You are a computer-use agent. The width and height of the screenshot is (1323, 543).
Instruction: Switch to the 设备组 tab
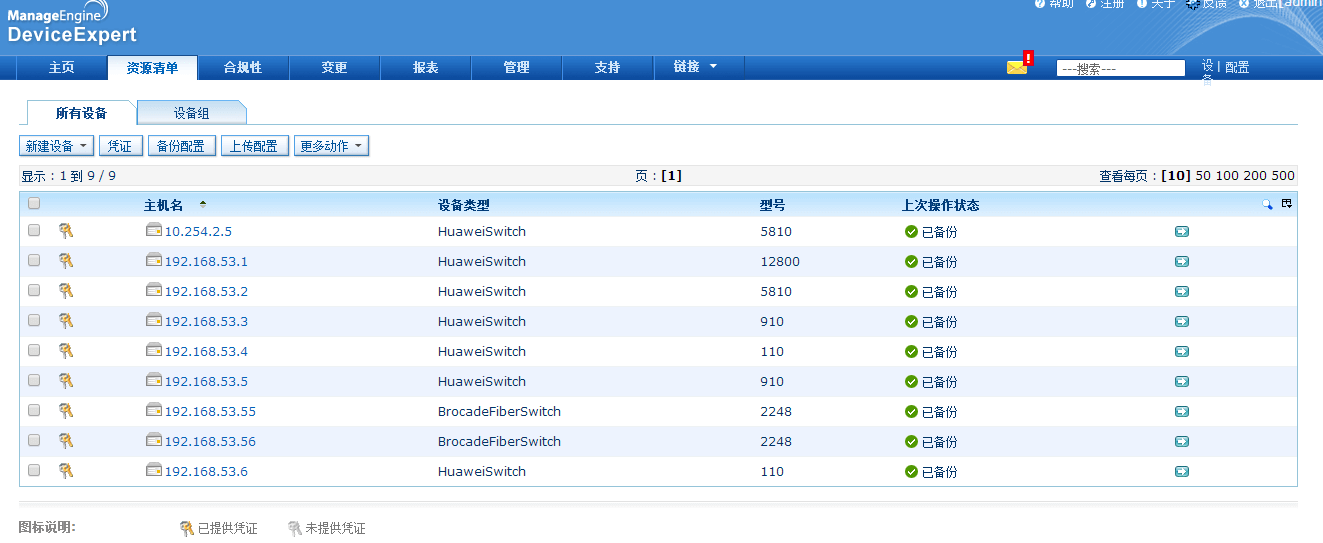tap(191, 113)
